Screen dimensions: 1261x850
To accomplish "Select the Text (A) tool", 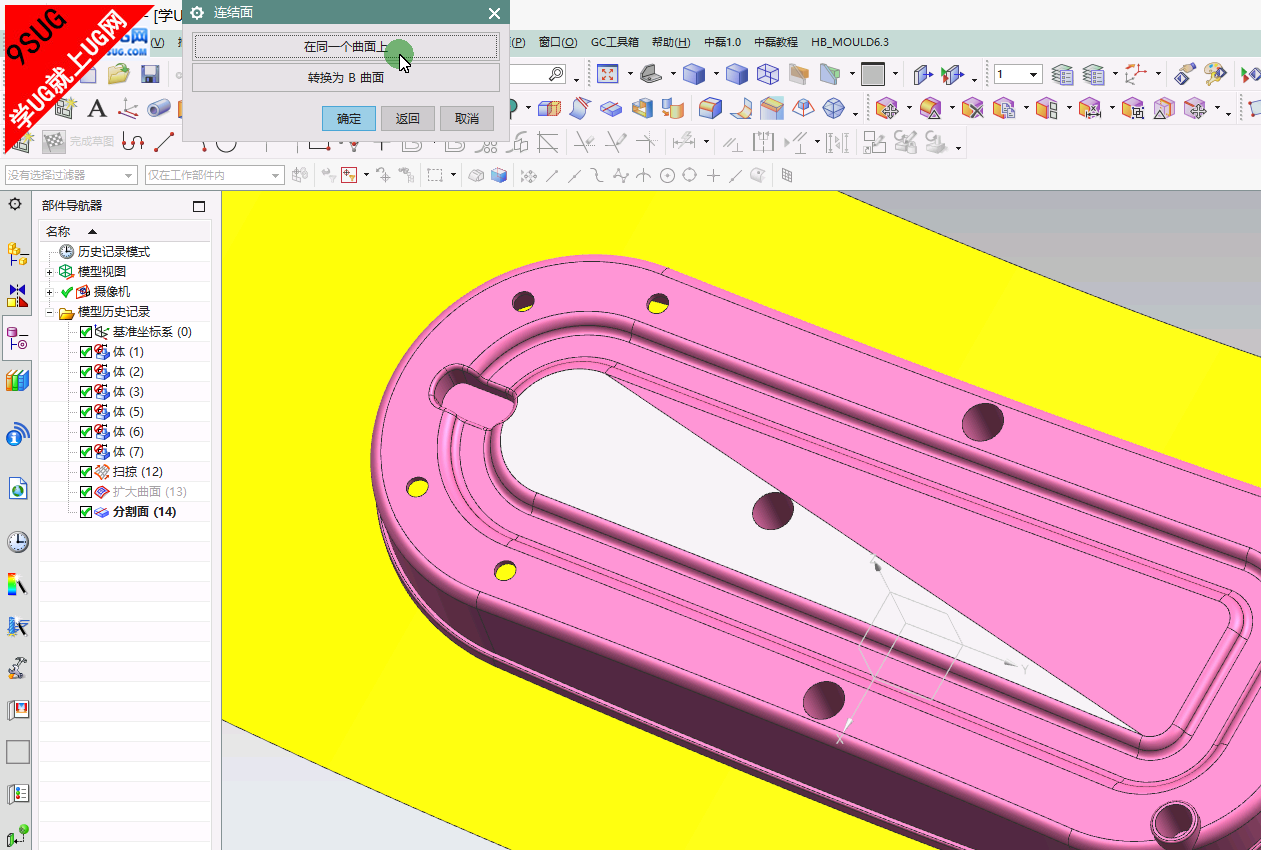I will [x=97, y=108].
